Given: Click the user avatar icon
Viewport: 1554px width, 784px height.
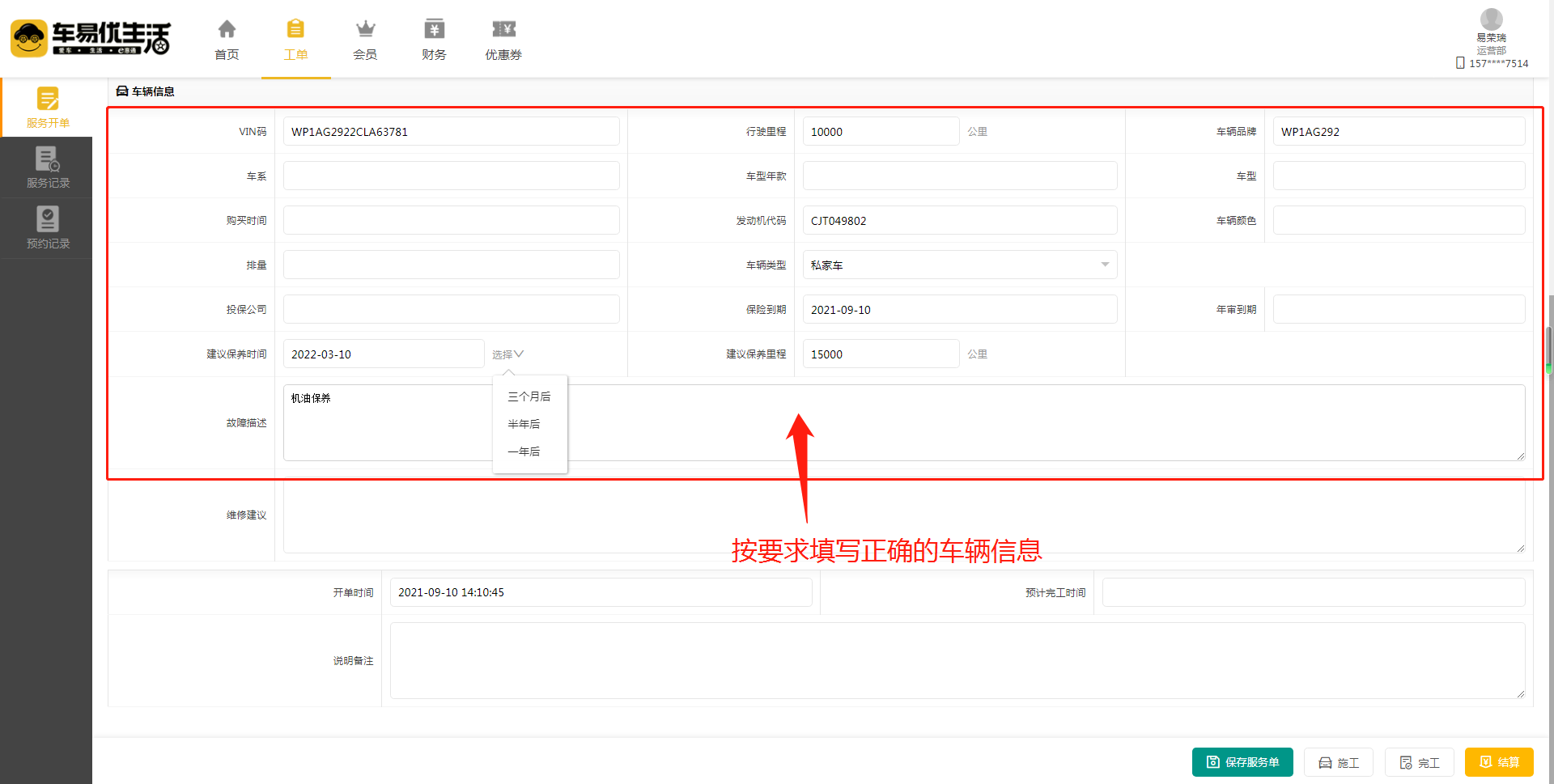Looking at the screenshot, I should (x=1491, y=19).
